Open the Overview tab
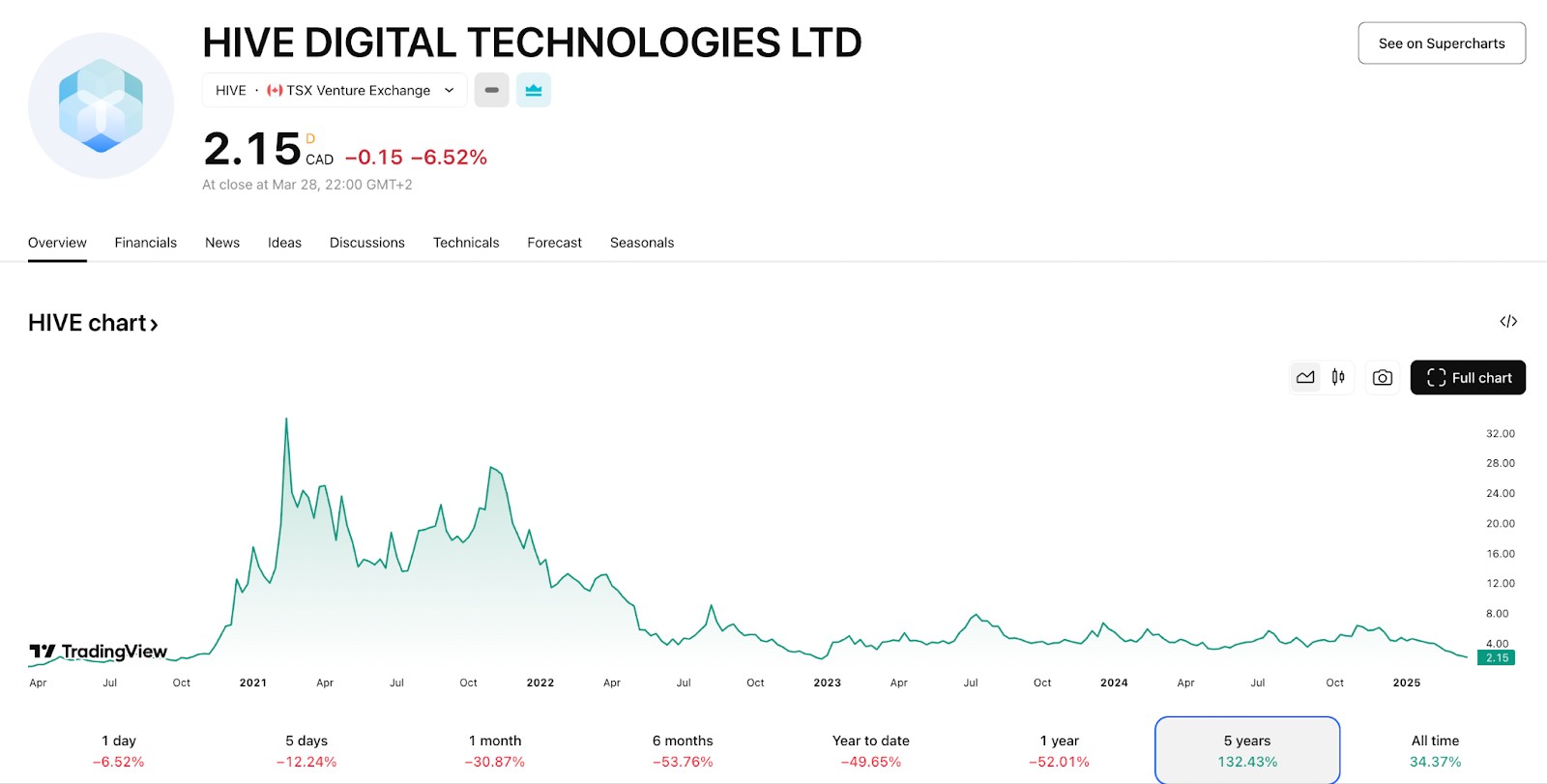 [57, 243]
